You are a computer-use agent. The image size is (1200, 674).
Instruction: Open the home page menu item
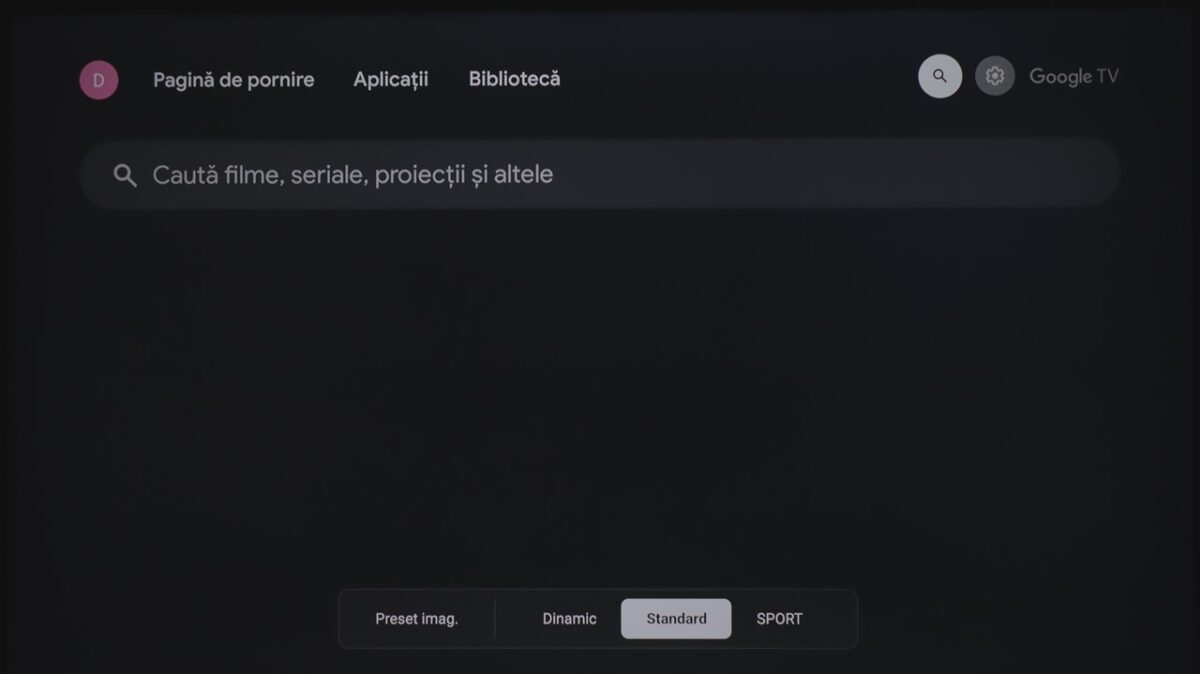pyautogui.click(x=233, y=80)
